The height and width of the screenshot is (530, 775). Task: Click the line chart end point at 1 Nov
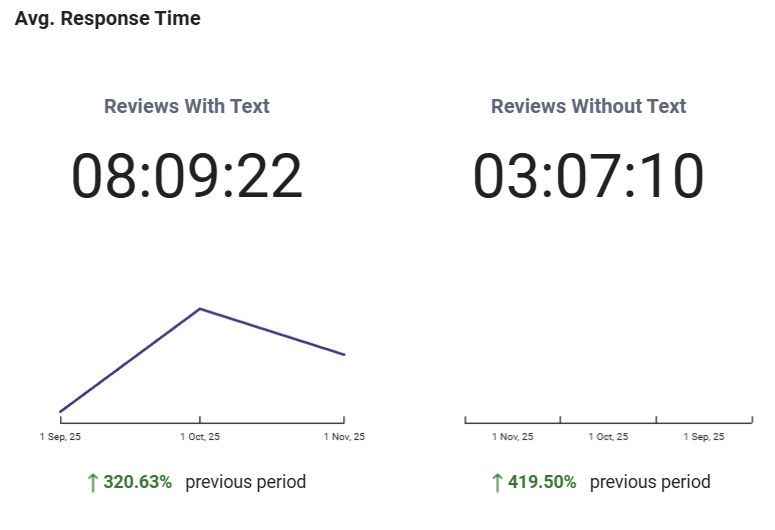click(344, 354)
